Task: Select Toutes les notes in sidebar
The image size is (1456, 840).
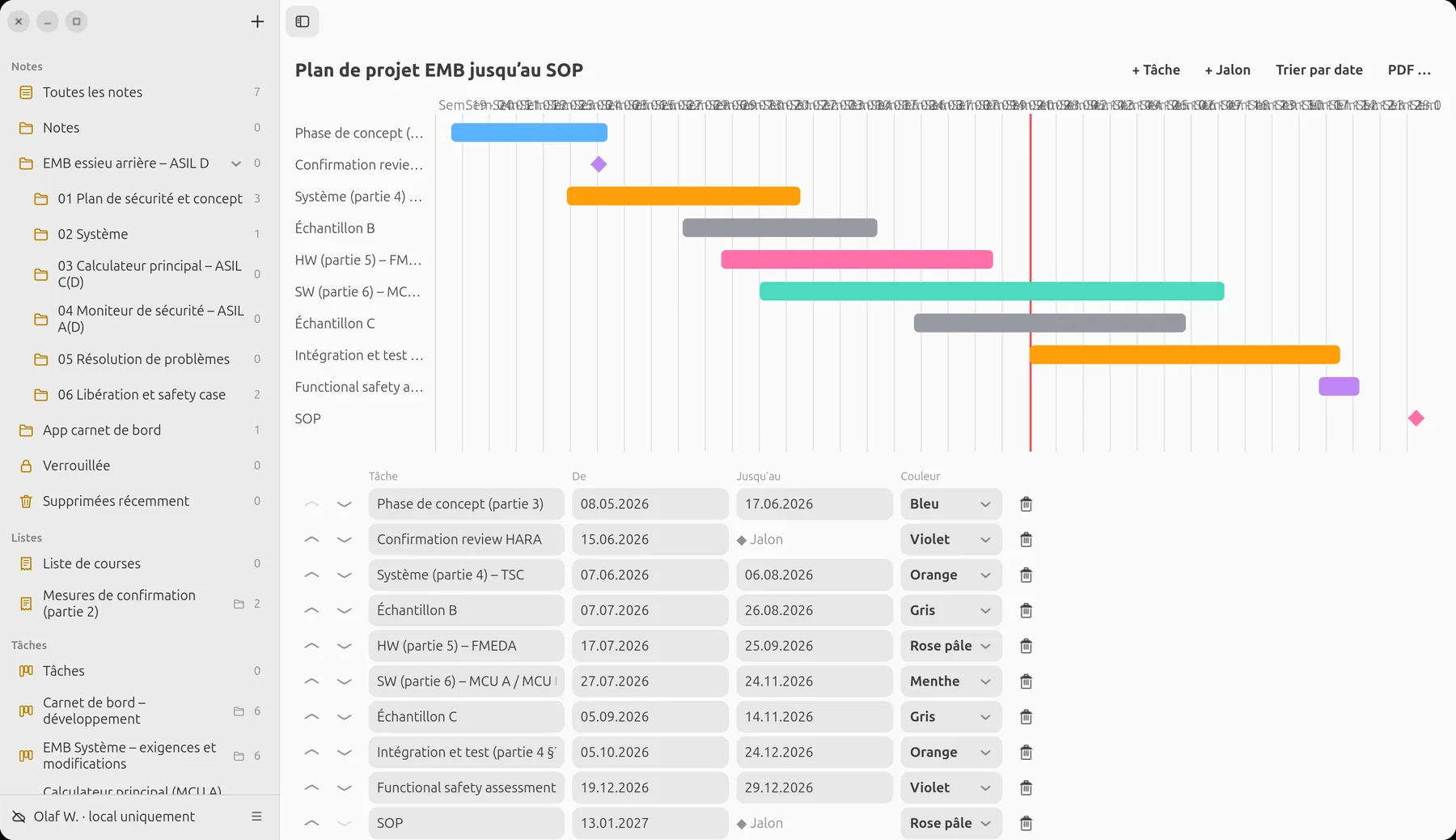Action: tap(139, 92)
